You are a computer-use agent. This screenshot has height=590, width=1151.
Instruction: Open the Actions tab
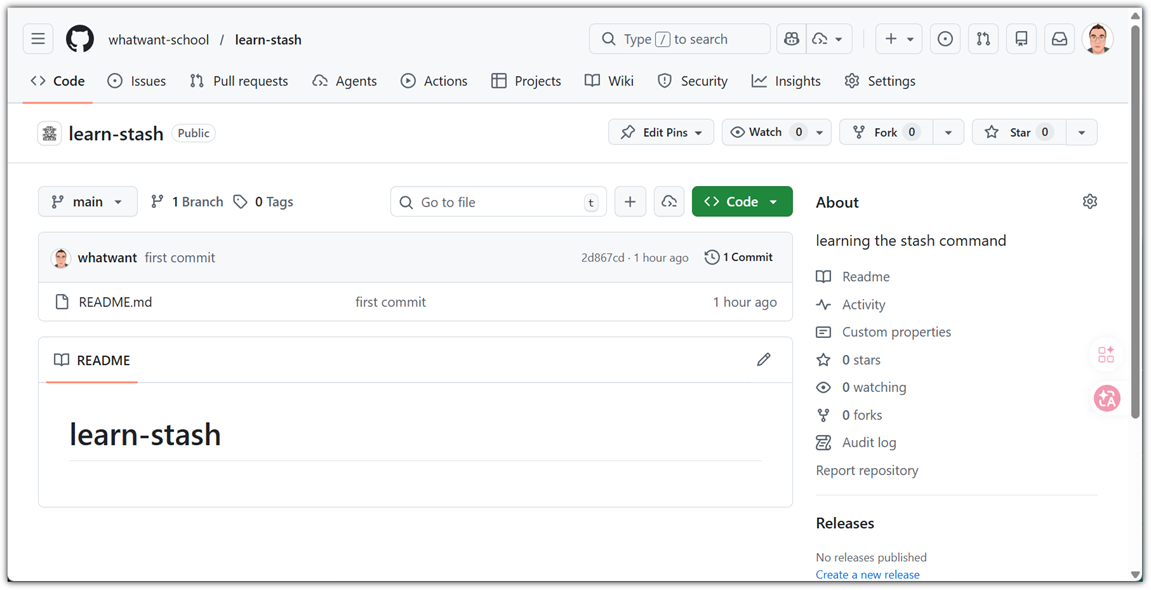[x=434, y=81]
